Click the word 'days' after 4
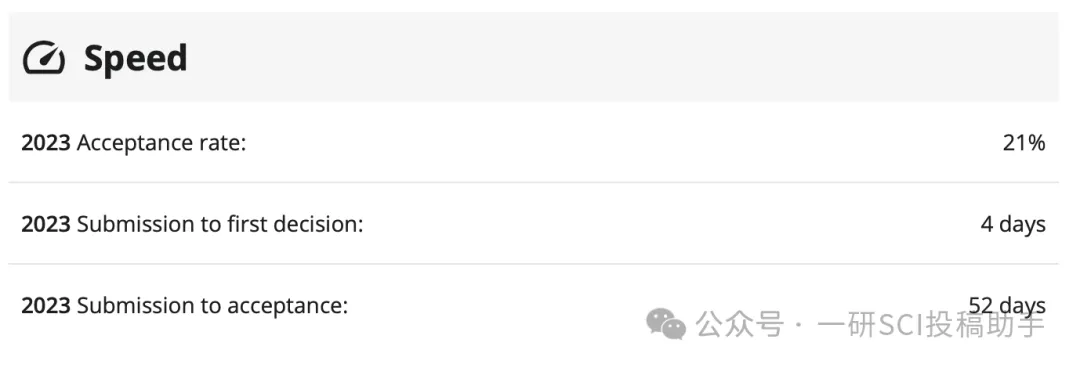The height and width of the screenshot is (368, 1080). tap(1022, 225)
